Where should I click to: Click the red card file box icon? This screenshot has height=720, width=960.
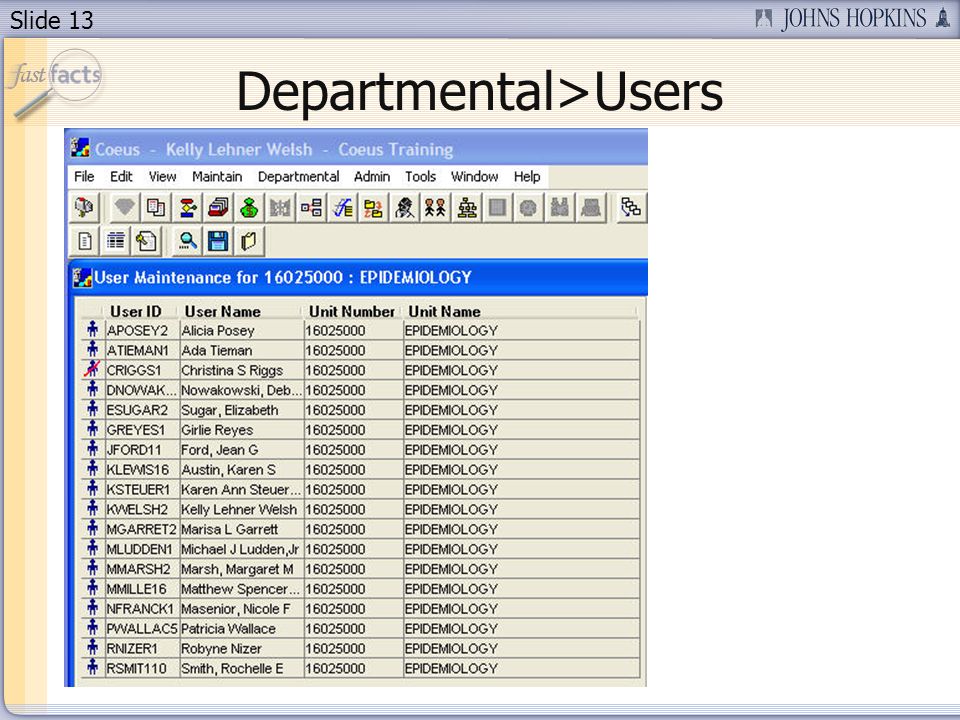pos(219,208)
